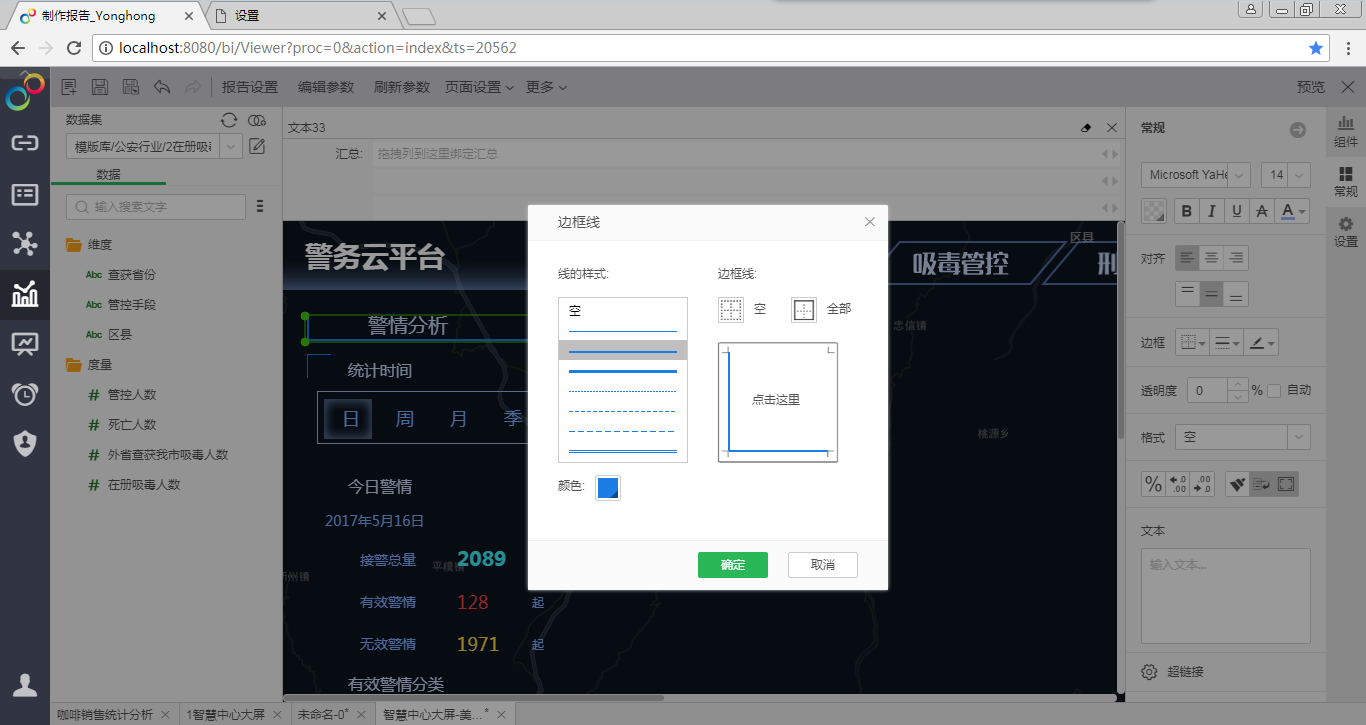Enable the '自动' transparency checkbox

coord(1274,390)
